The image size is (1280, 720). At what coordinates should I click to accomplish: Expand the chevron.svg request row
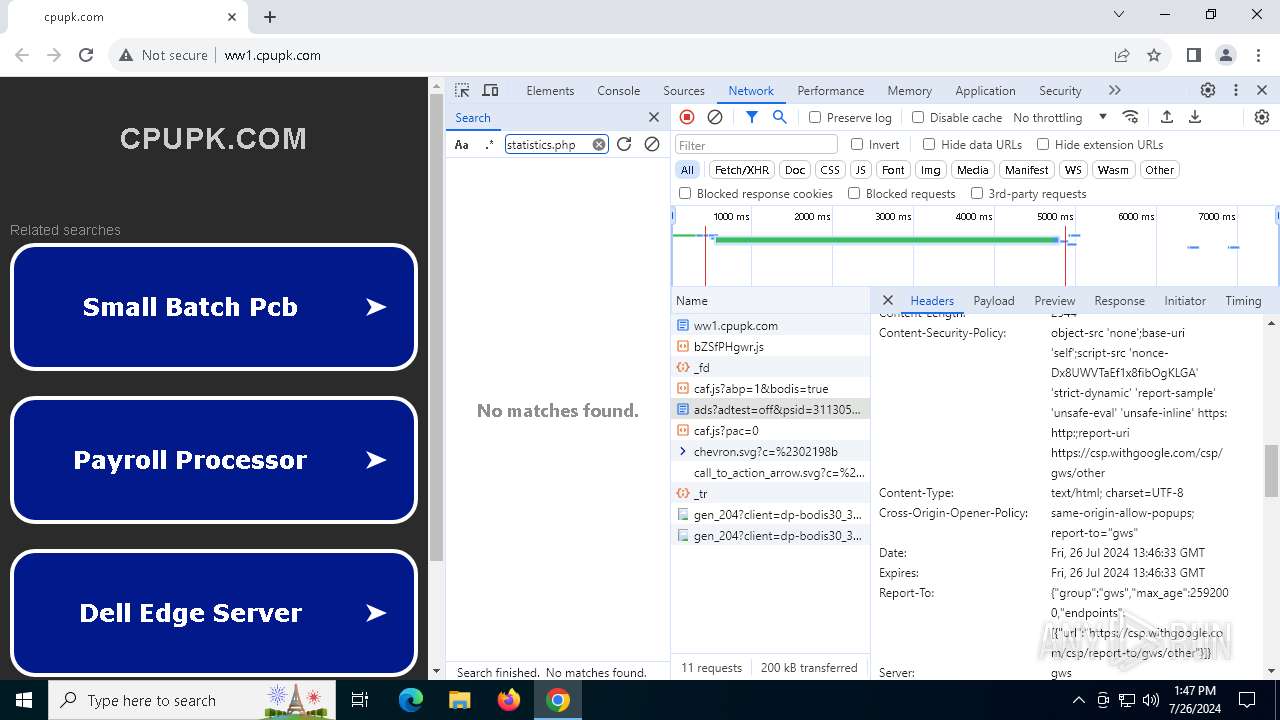point(683,451)
